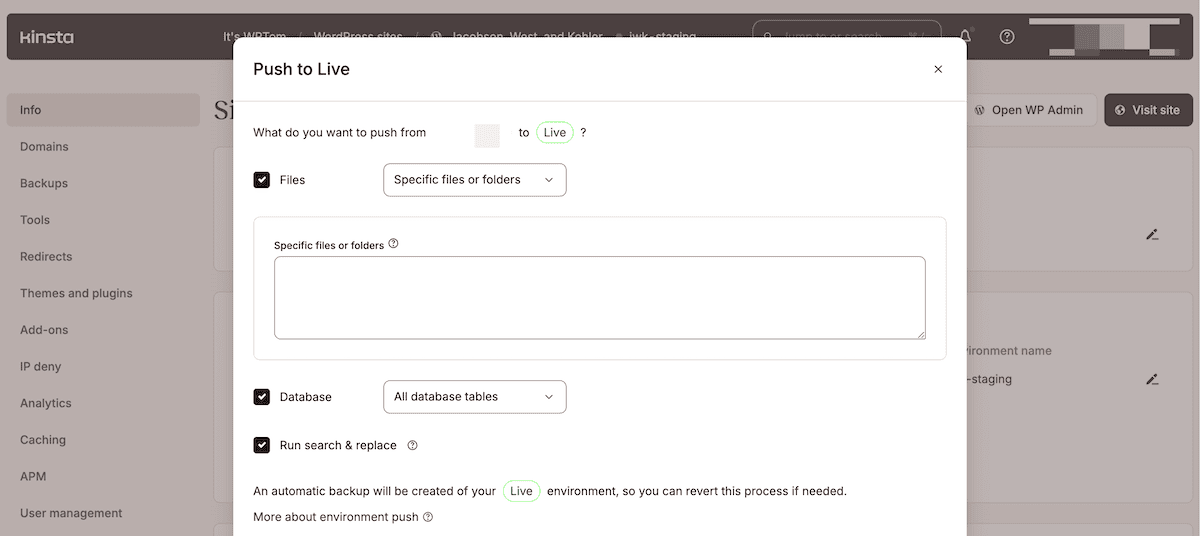
Task: Click the search field in the header
Action: tap(847, 37)
